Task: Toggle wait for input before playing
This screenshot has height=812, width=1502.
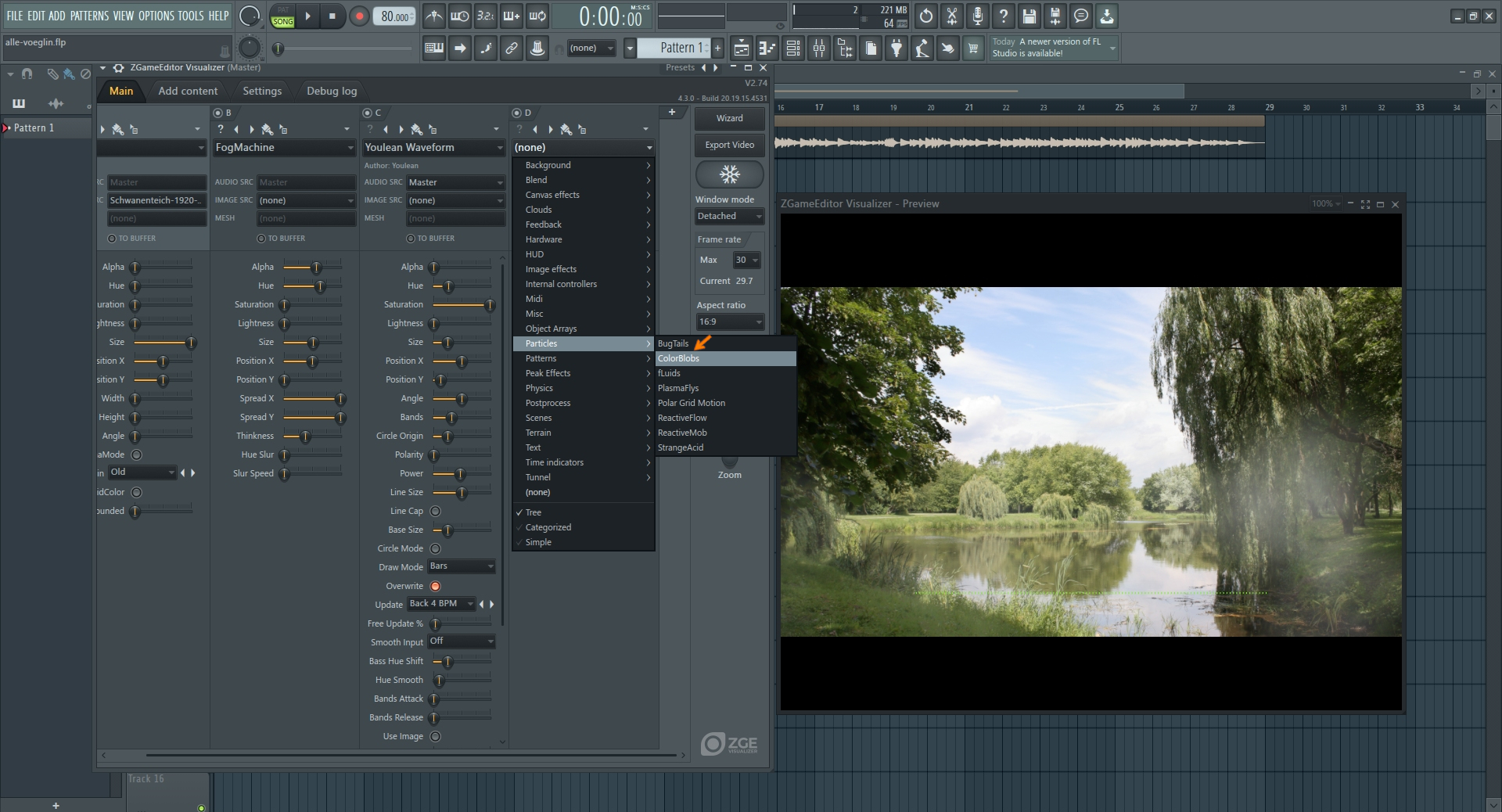Action: (x=460, y=16)
